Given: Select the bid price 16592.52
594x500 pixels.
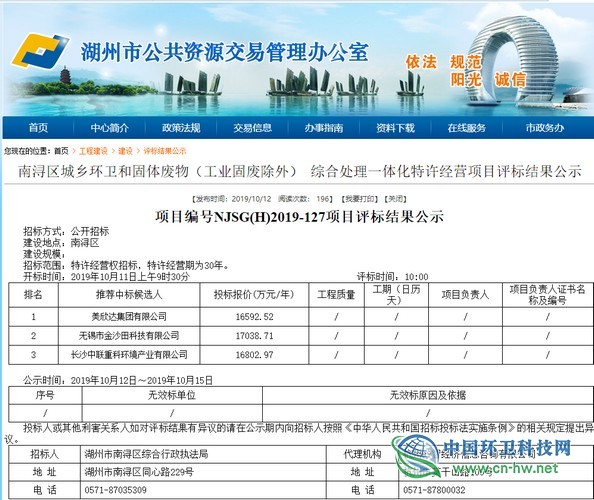Looking at the screenshot, I should click(x=255, y=317).
